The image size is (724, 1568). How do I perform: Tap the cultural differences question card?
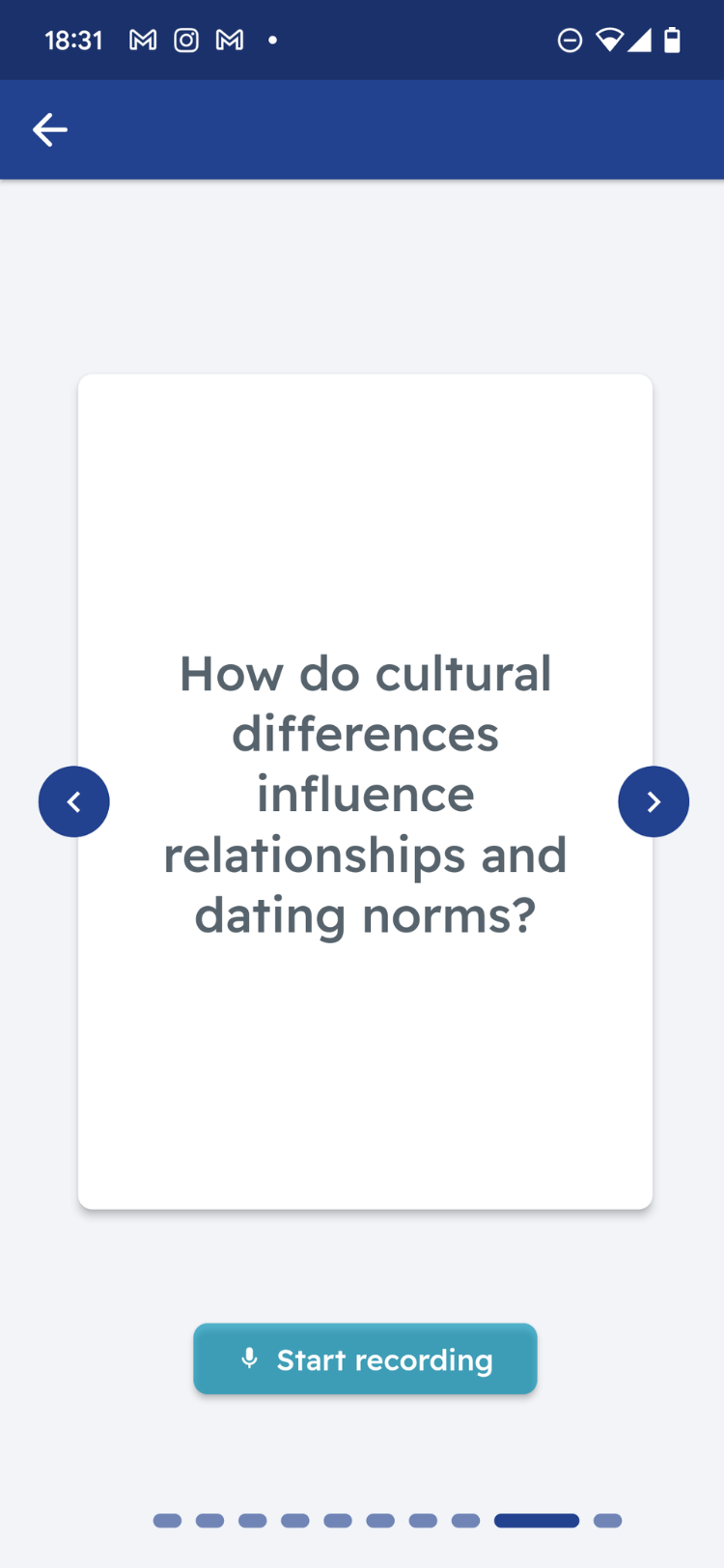click(x=365, y=792)
